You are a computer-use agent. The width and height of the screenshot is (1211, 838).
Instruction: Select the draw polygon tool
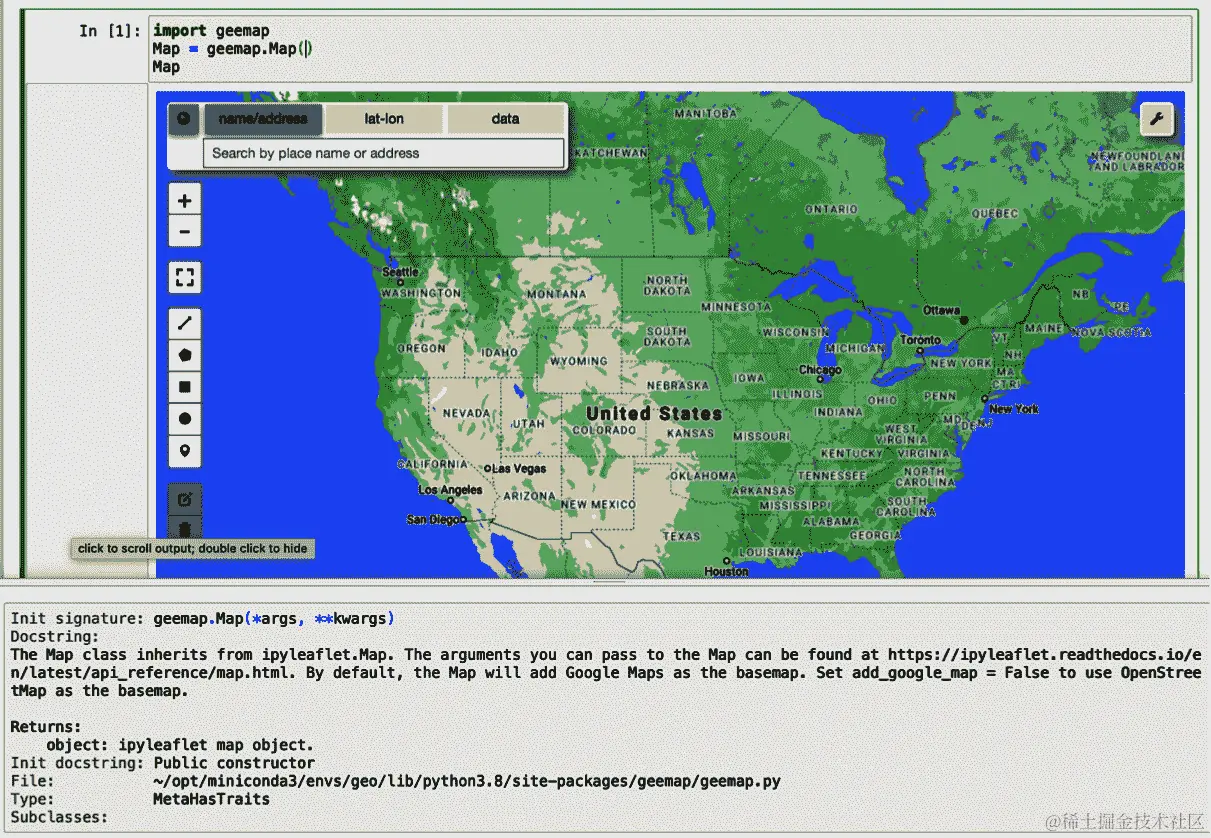pos(184,355)
